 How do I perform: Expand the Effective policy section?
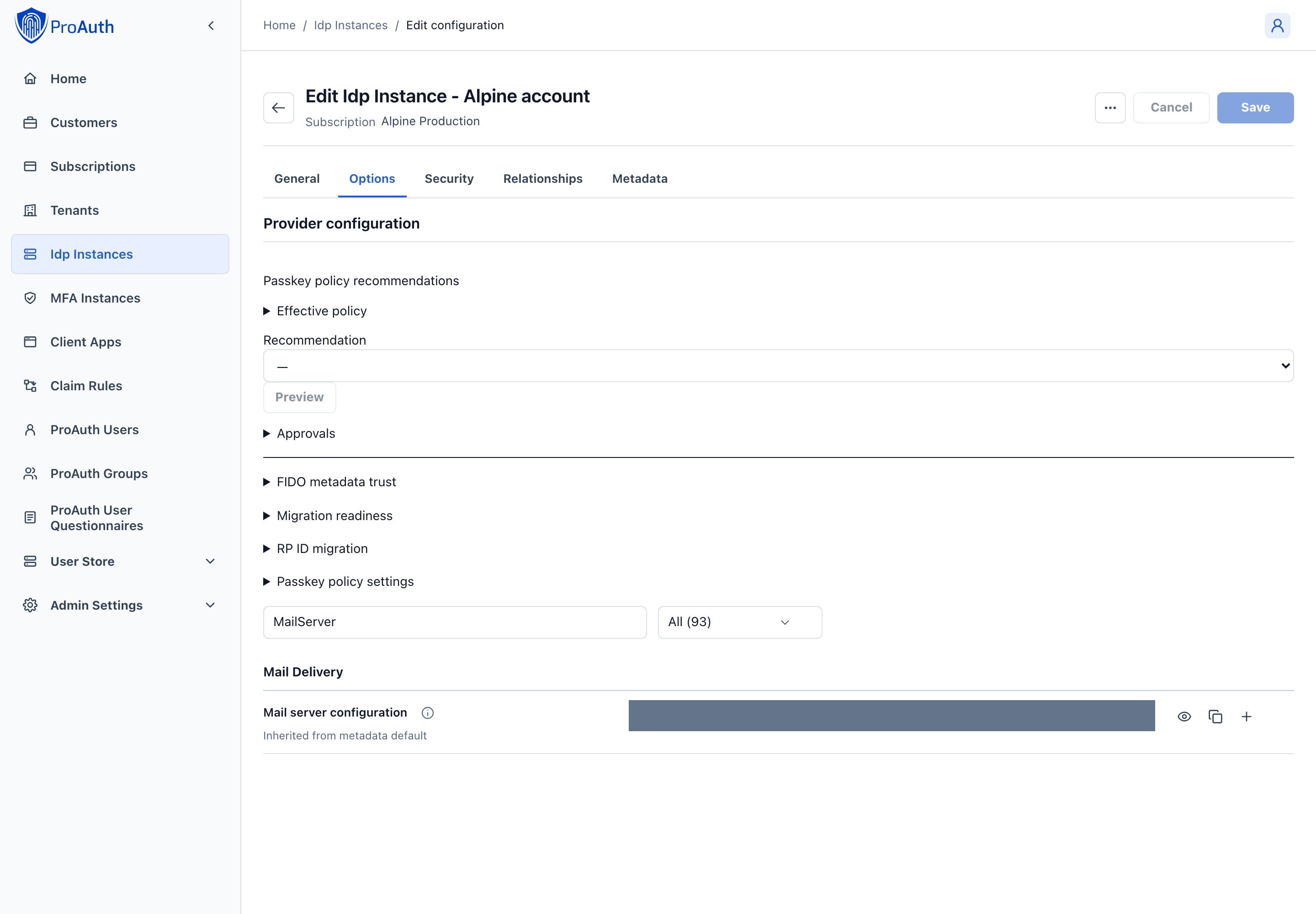(315, 311)
